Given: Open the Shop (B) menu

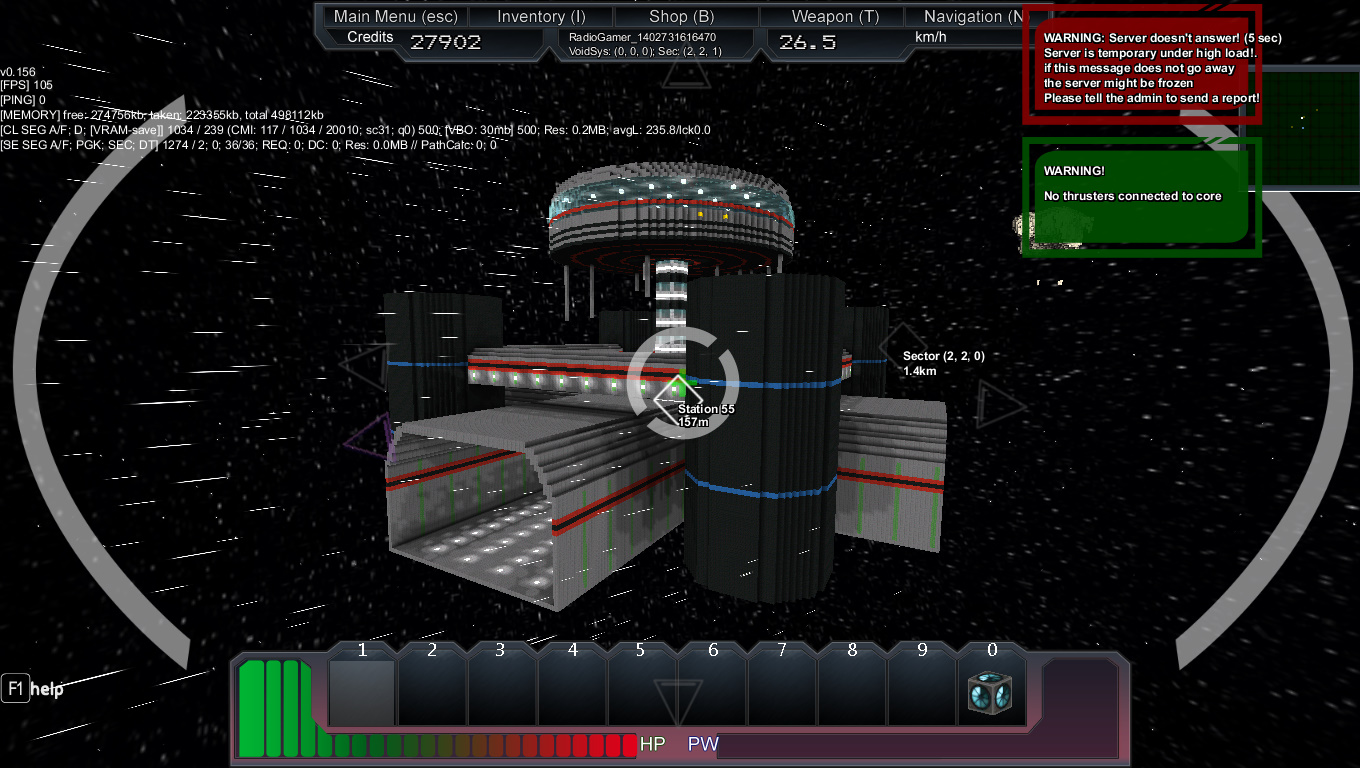Looking at the screenshot, I should point(686,16).
